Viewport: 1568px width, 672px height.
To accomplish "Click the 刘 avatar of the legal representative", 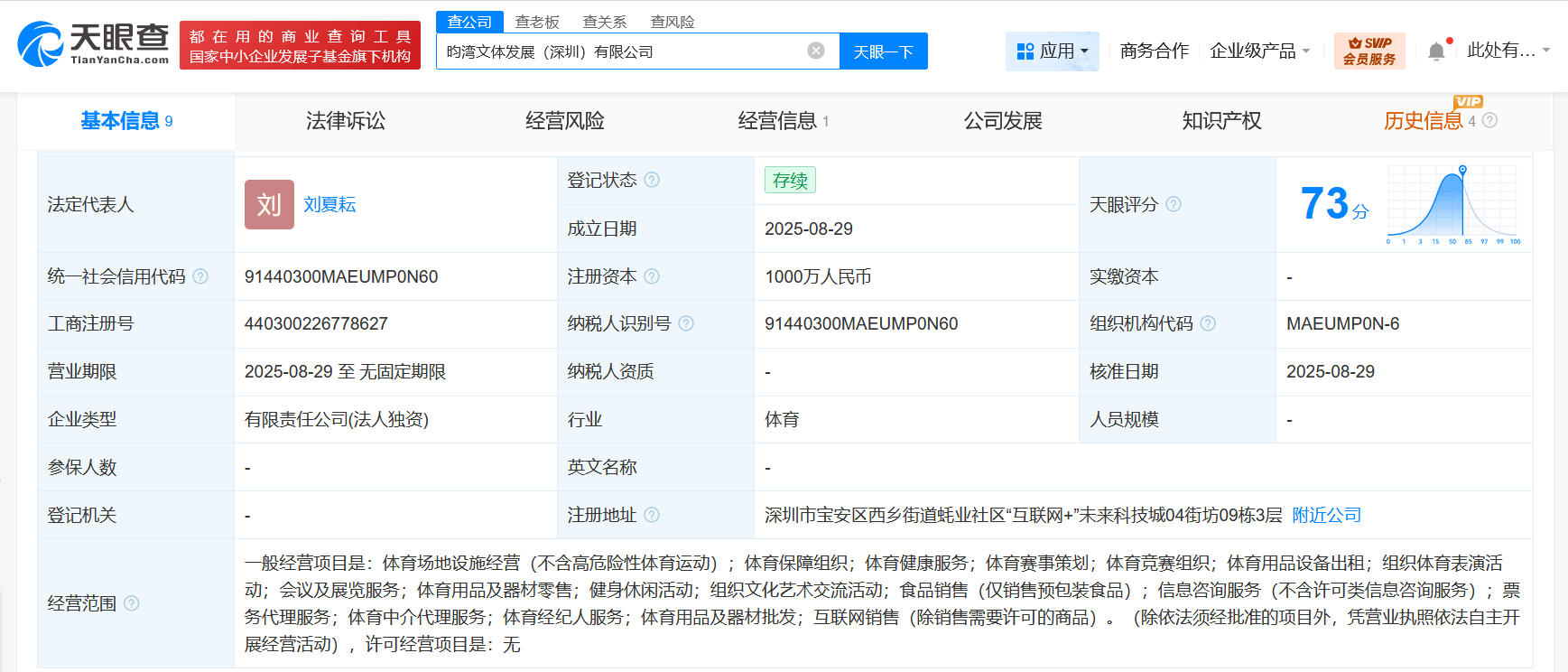I will (269, 204).
